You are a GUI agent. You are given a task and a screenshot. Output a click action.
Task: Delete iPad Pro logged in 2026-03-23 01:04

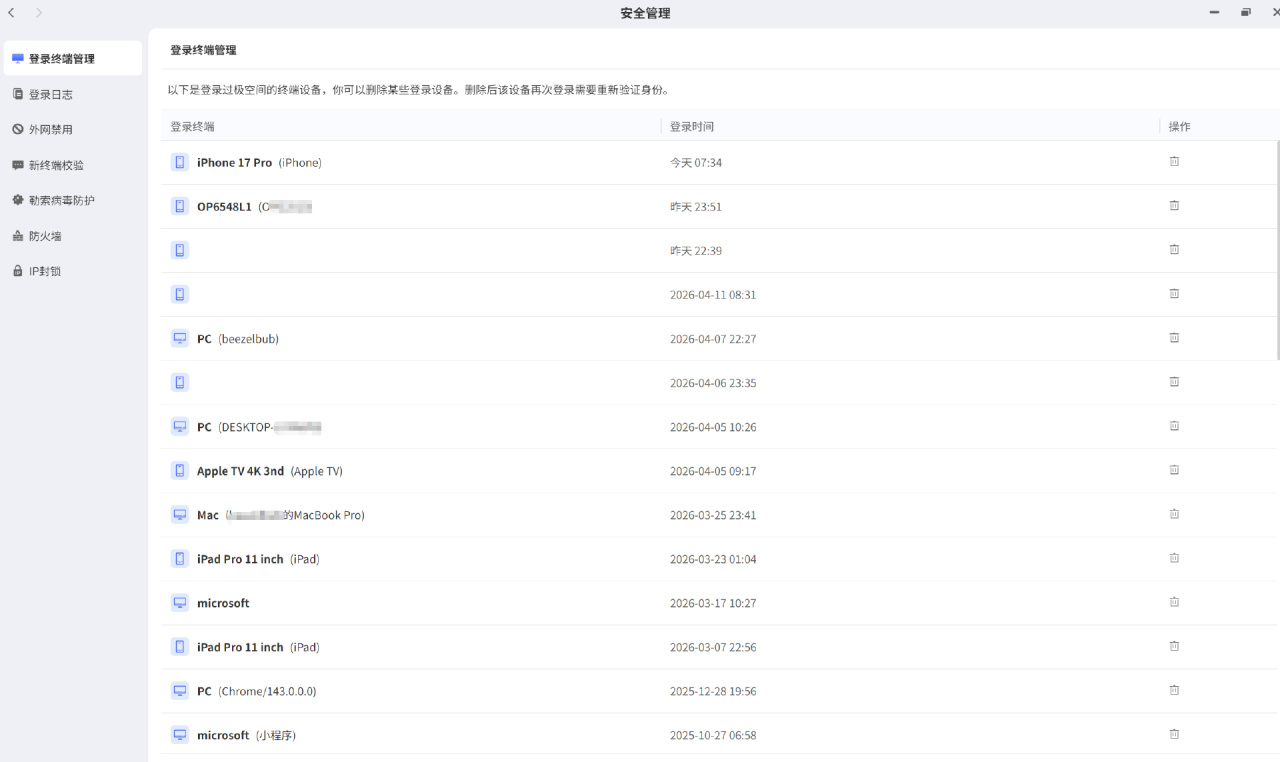(x=1174, y=557)
